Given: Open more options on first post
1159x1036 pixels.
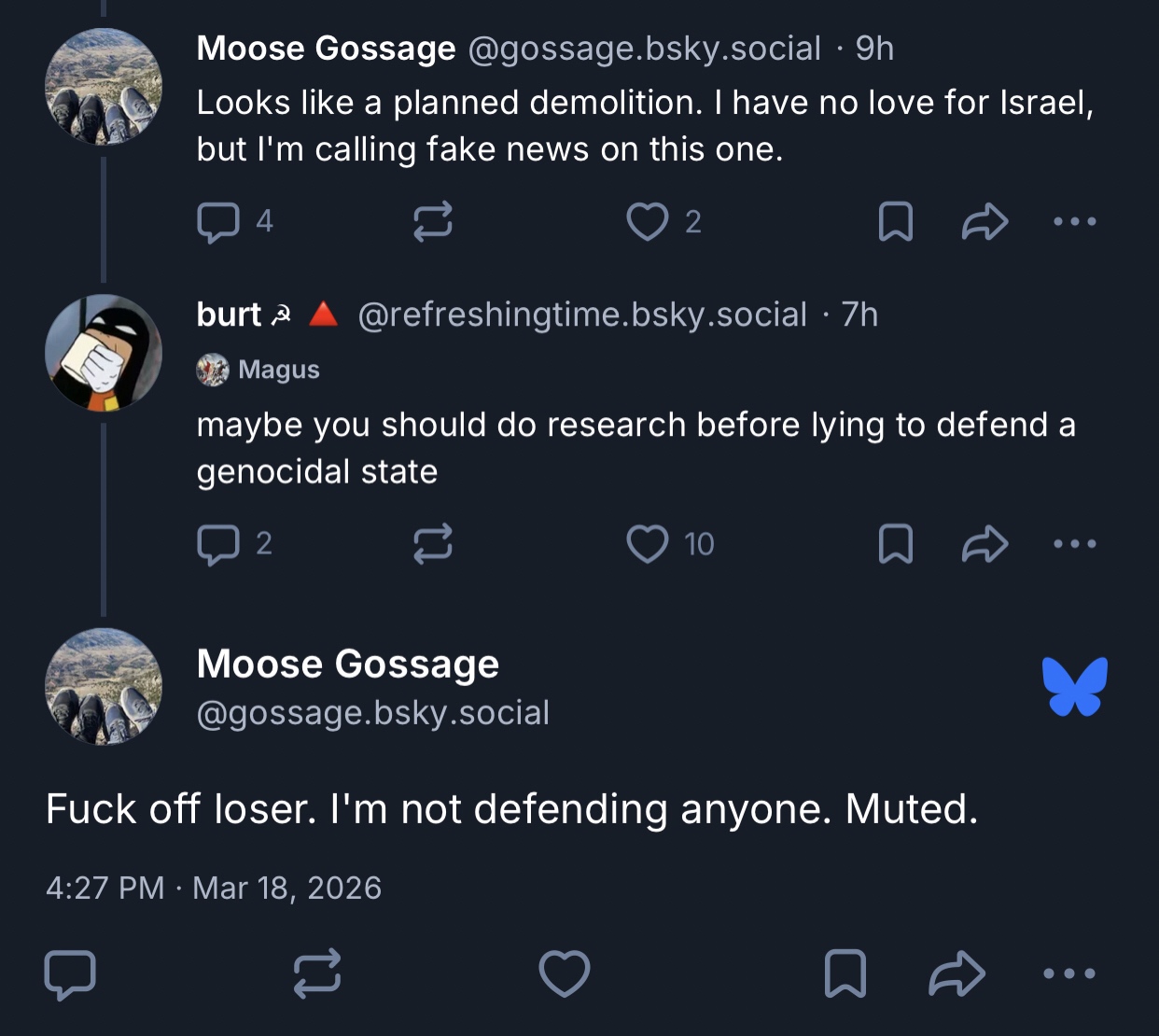Looking at the screenshot, I should point(1074,222).
